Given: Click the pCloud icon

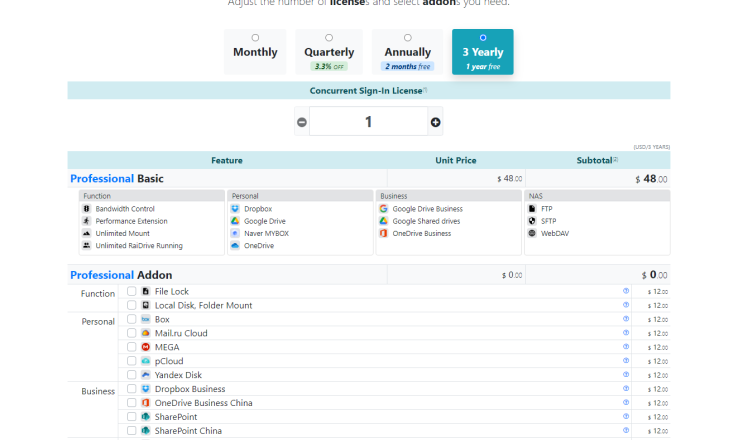Looking at the screenshot, I should pos(146,361).
